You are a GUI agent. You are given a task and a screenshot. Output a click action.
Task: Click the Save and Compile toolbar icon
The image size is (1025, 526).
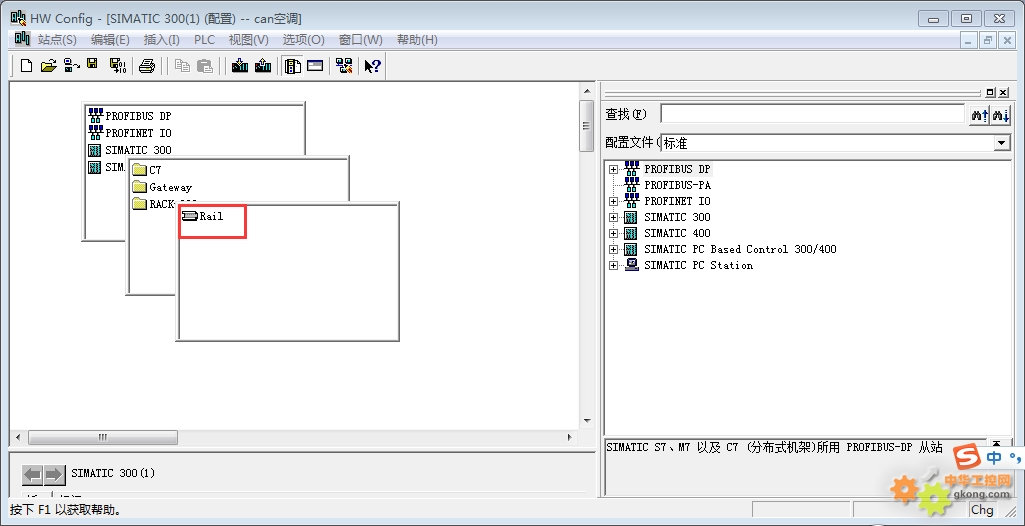coord(118,65)
